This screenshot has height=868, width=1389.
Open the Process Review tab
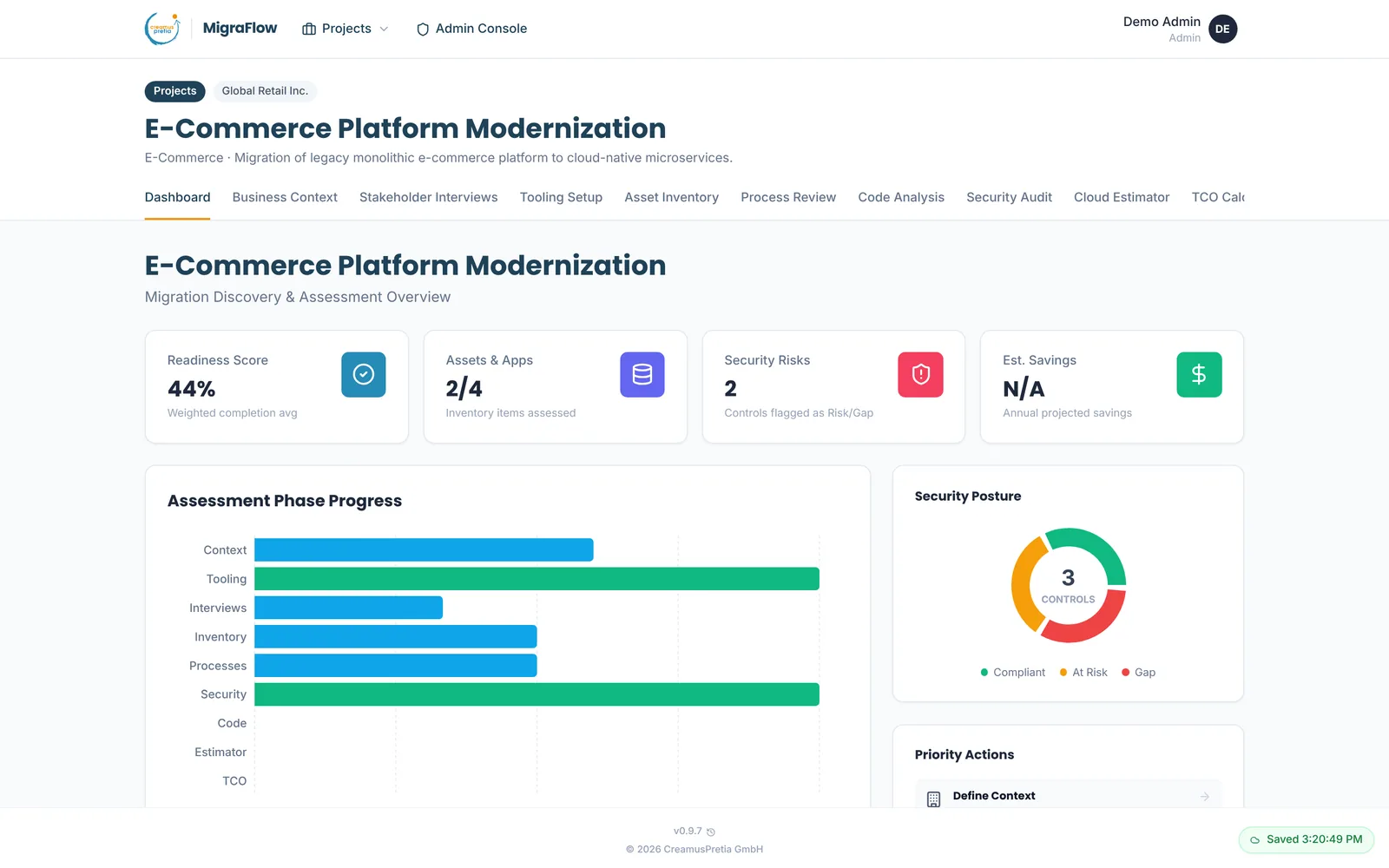[788, 197]
